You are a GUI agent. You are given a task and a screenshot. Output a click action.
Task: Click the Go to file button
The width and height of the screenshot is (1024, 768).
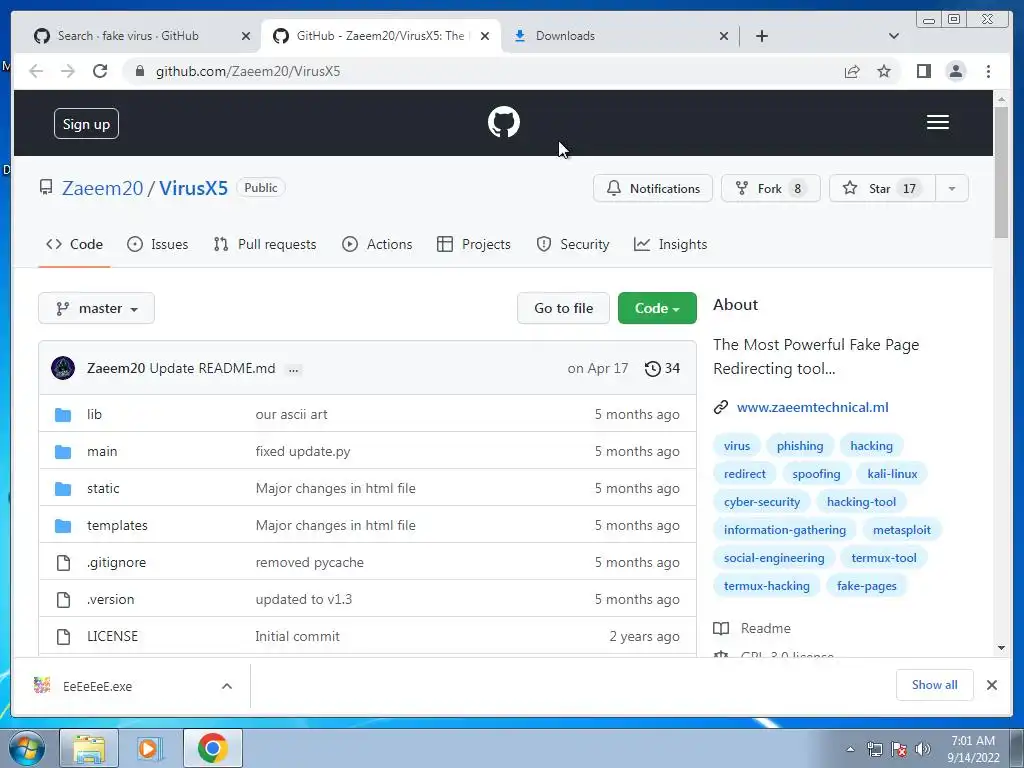(x=563, y=308)
